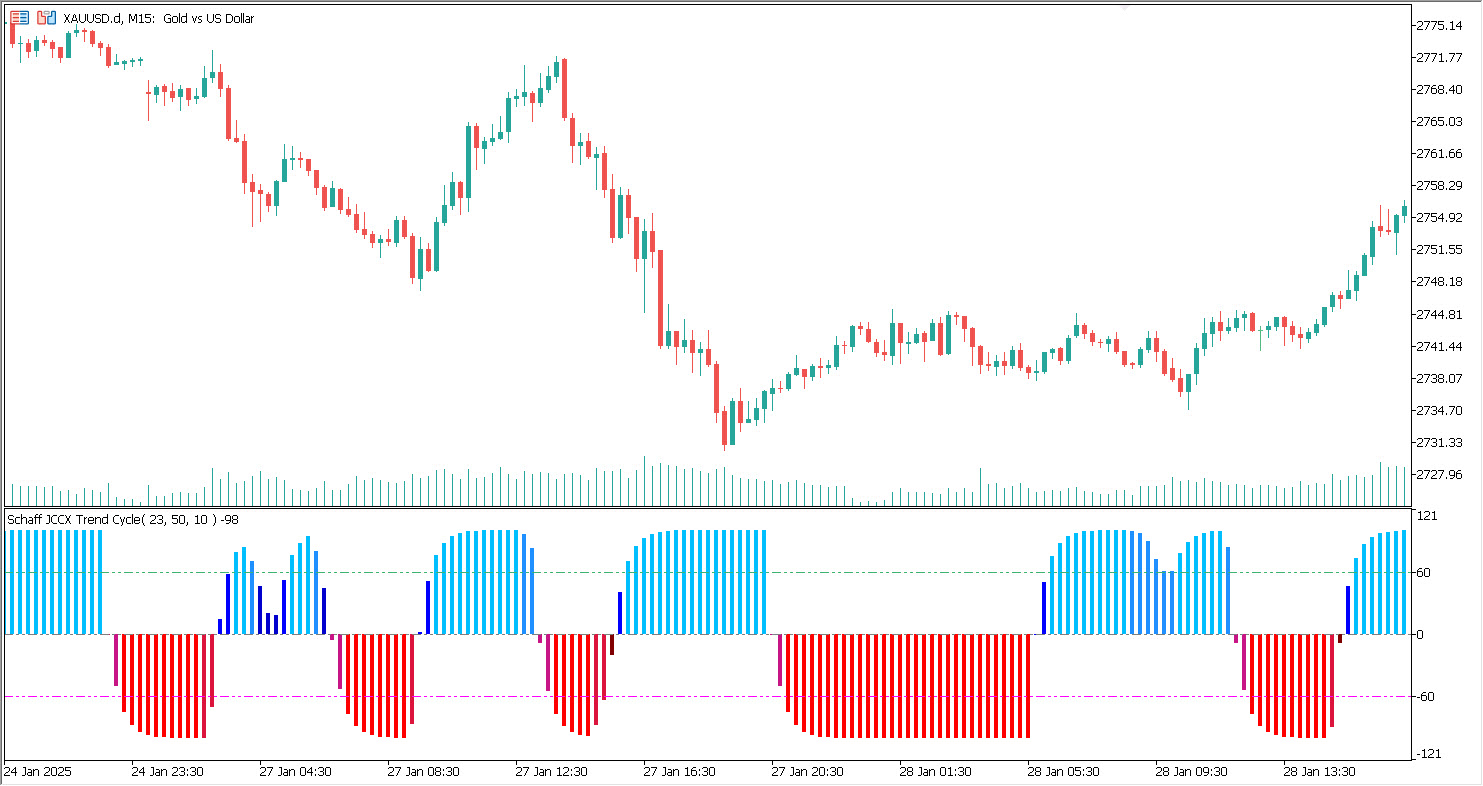The width and height of the screenshot is (1483, 786).
Task: Click the 28 Jan 13:30 time label
Action: (x=1320, y=772)
